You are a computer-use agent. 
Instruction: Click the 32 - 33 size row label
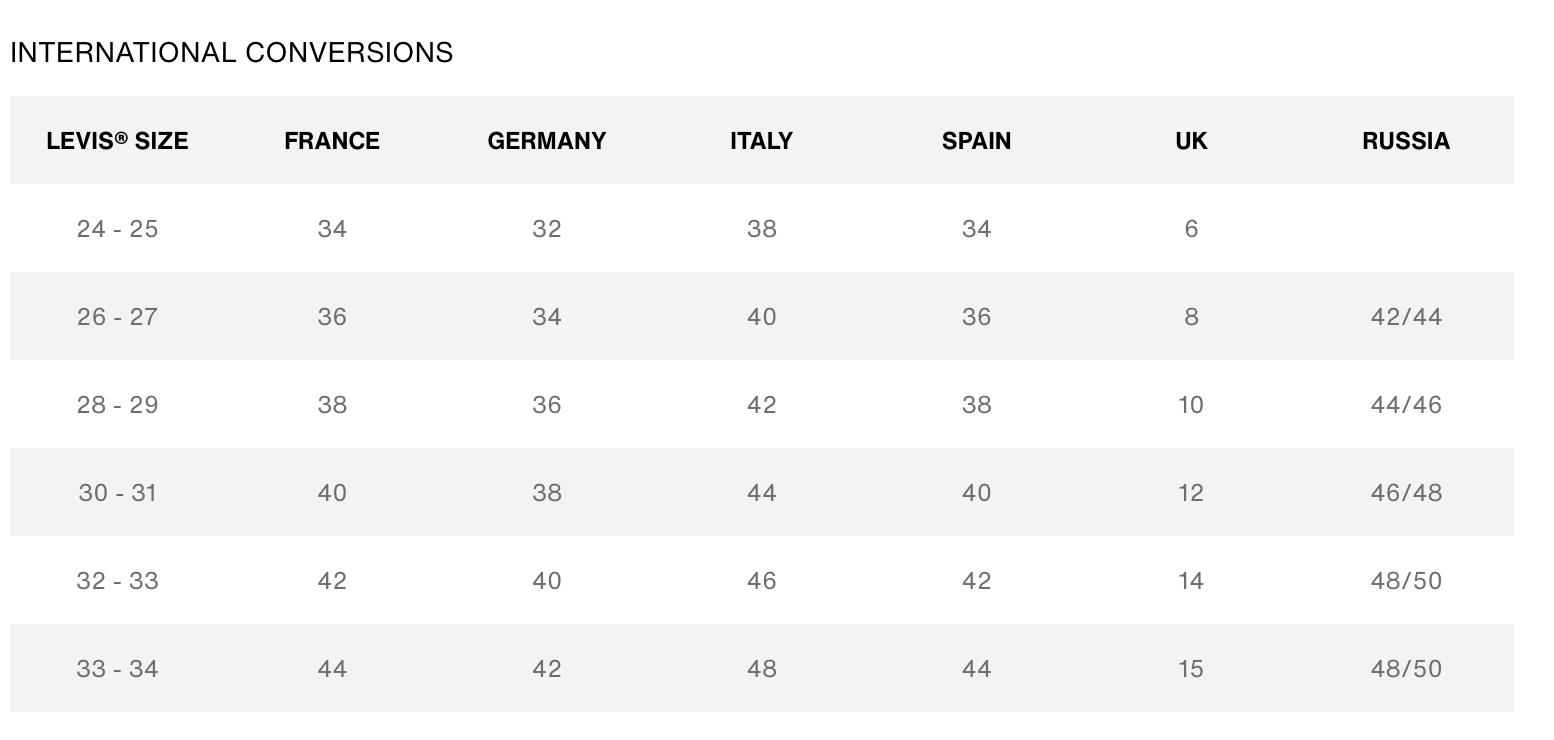tap(117, 581)
